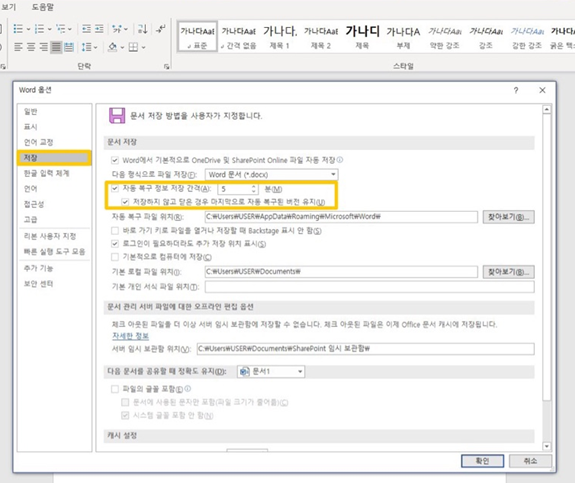The height and width of the screenshot is (483, 575).
Task: Click distribute text alignment icon
Action: click(69, 47)
